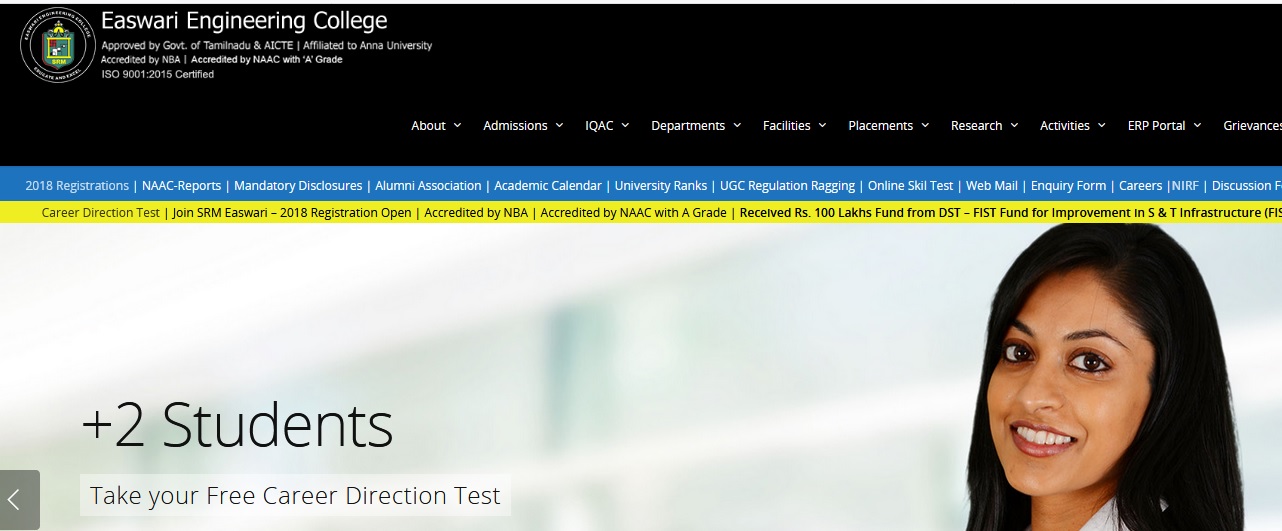Screen dimensions: 1282x531
Task: Open the Online Skil Test link
Action: click(x=911, y=186)
